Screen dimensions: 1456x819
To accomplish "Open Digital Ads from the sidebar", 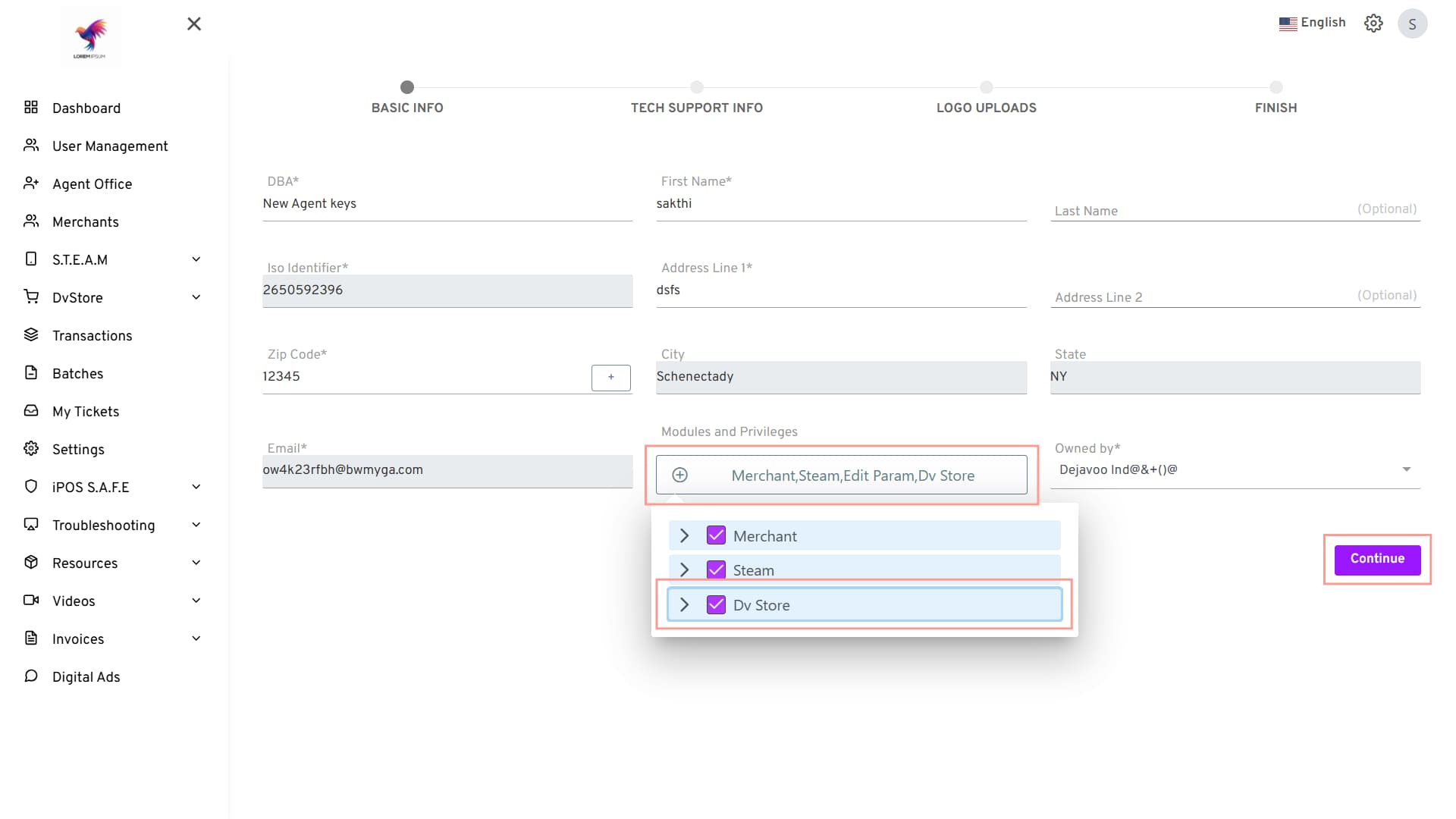I will tap(86, 676).
